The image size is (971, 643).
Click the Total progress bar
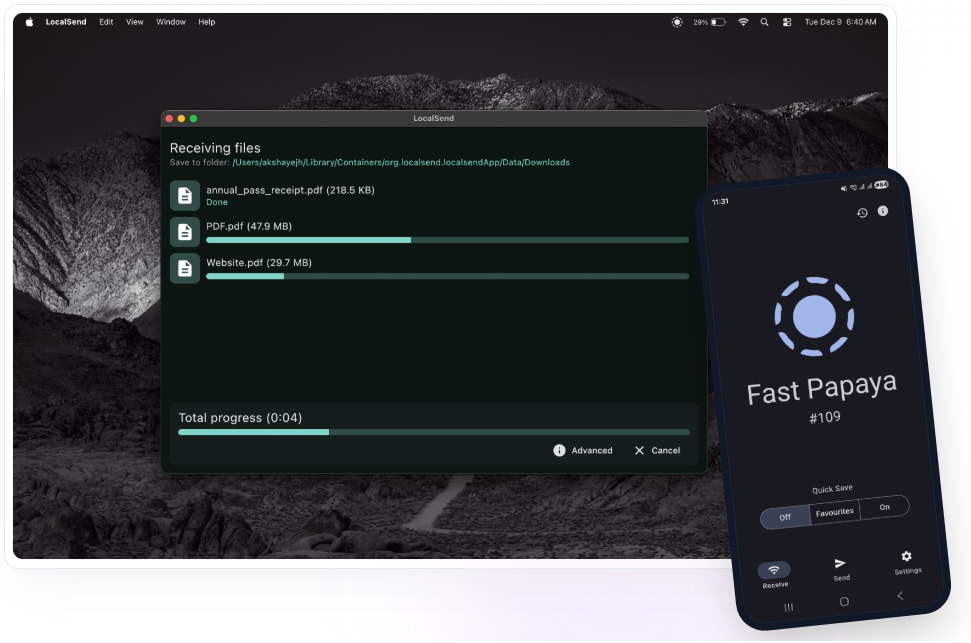(x=433, y=432)
